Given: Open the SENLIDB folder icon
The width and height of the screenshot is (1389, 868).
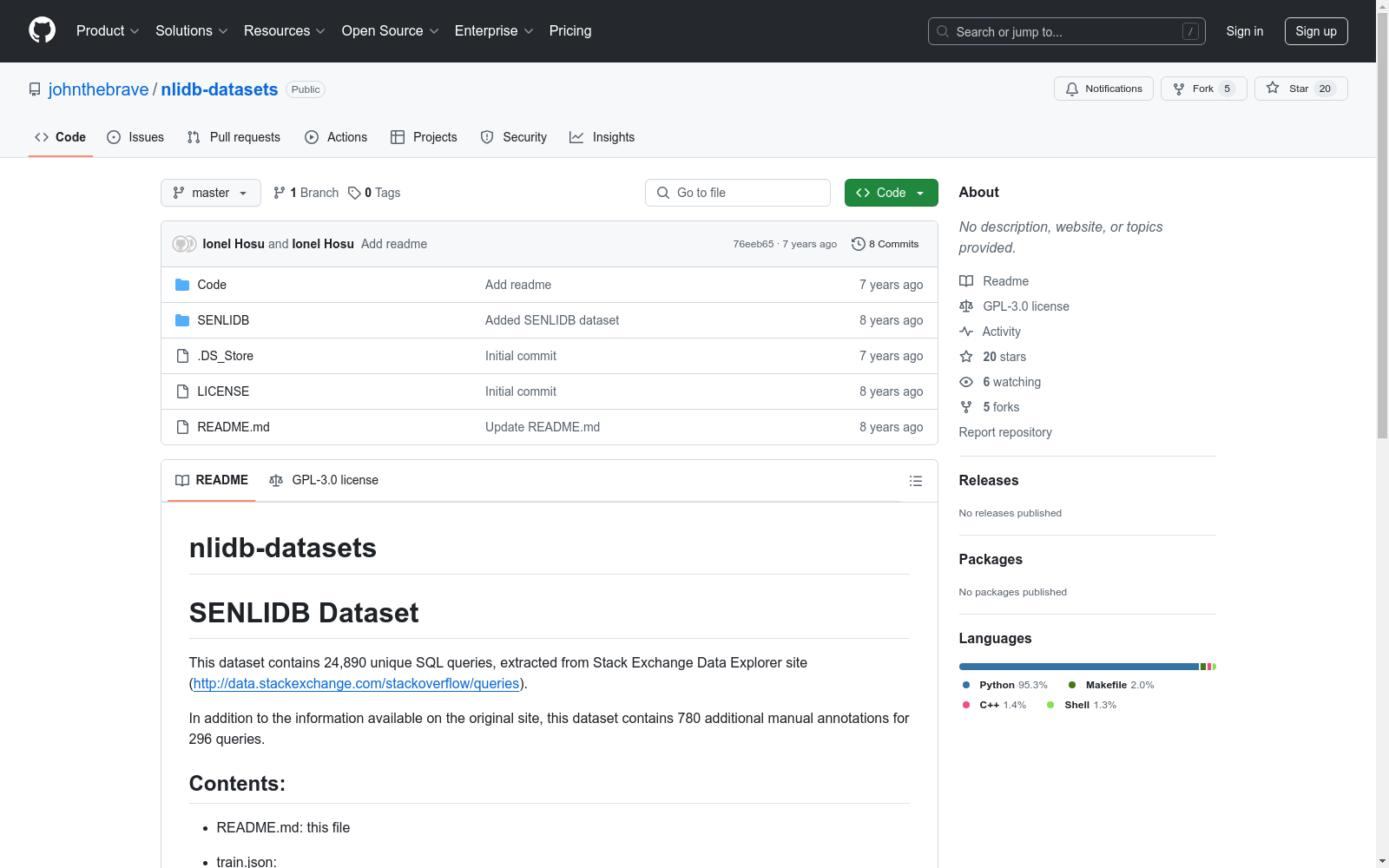Looking at the screenshot, I should (x=182, y=320).
